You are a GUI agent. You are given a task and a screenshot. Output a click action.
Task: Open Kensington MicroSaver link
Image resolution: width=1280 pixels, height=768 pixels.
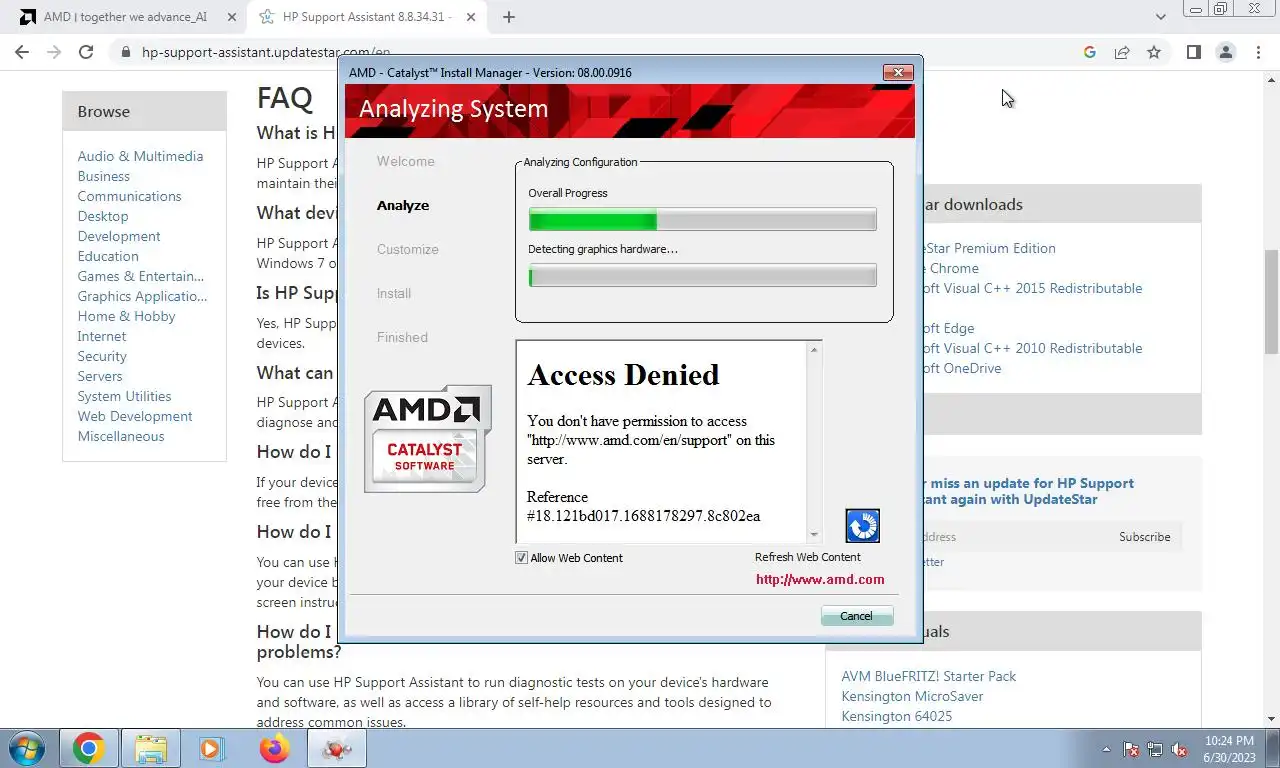(912, 696)
